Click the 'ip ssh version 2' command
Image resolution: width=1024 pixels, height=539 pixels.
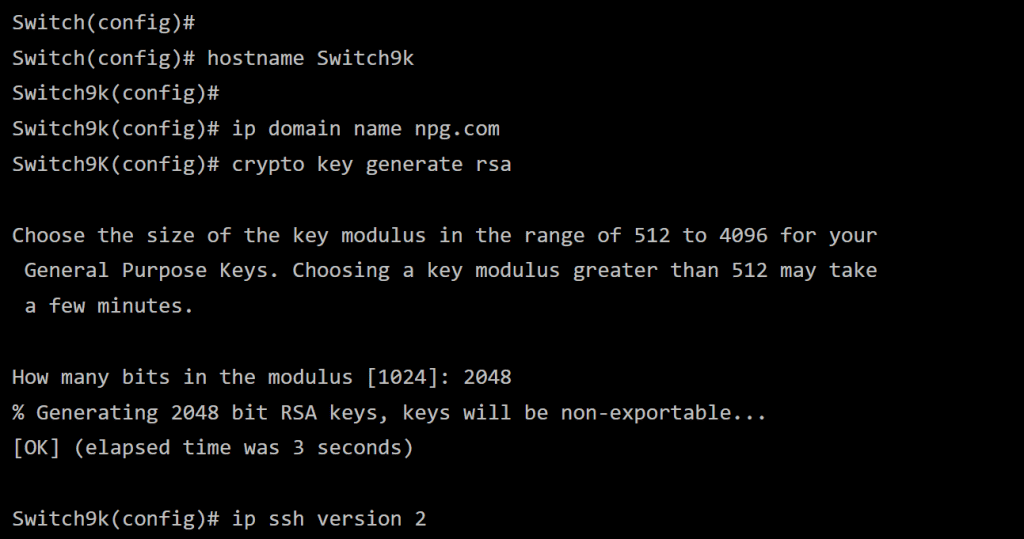pyautogui.click(x=329, y=519)
